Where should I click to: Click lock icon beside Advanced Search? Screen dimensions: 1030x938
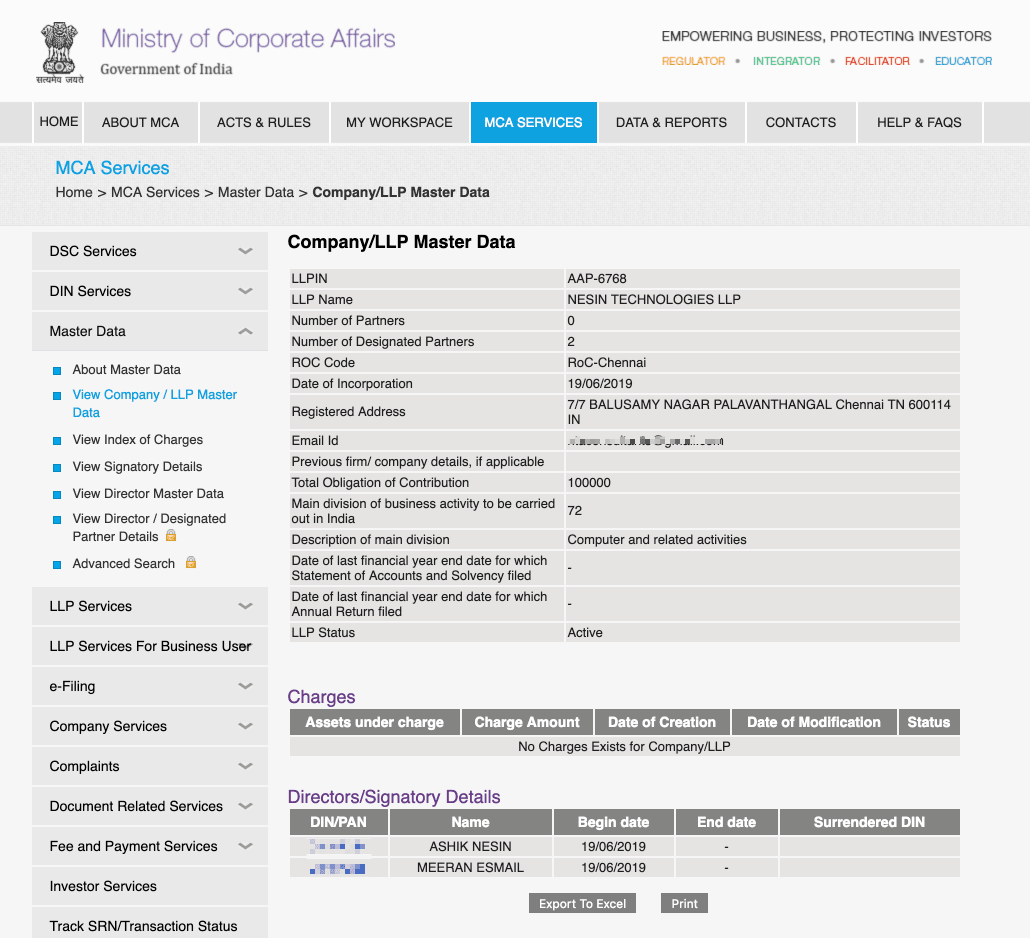[x=191, y=562]
